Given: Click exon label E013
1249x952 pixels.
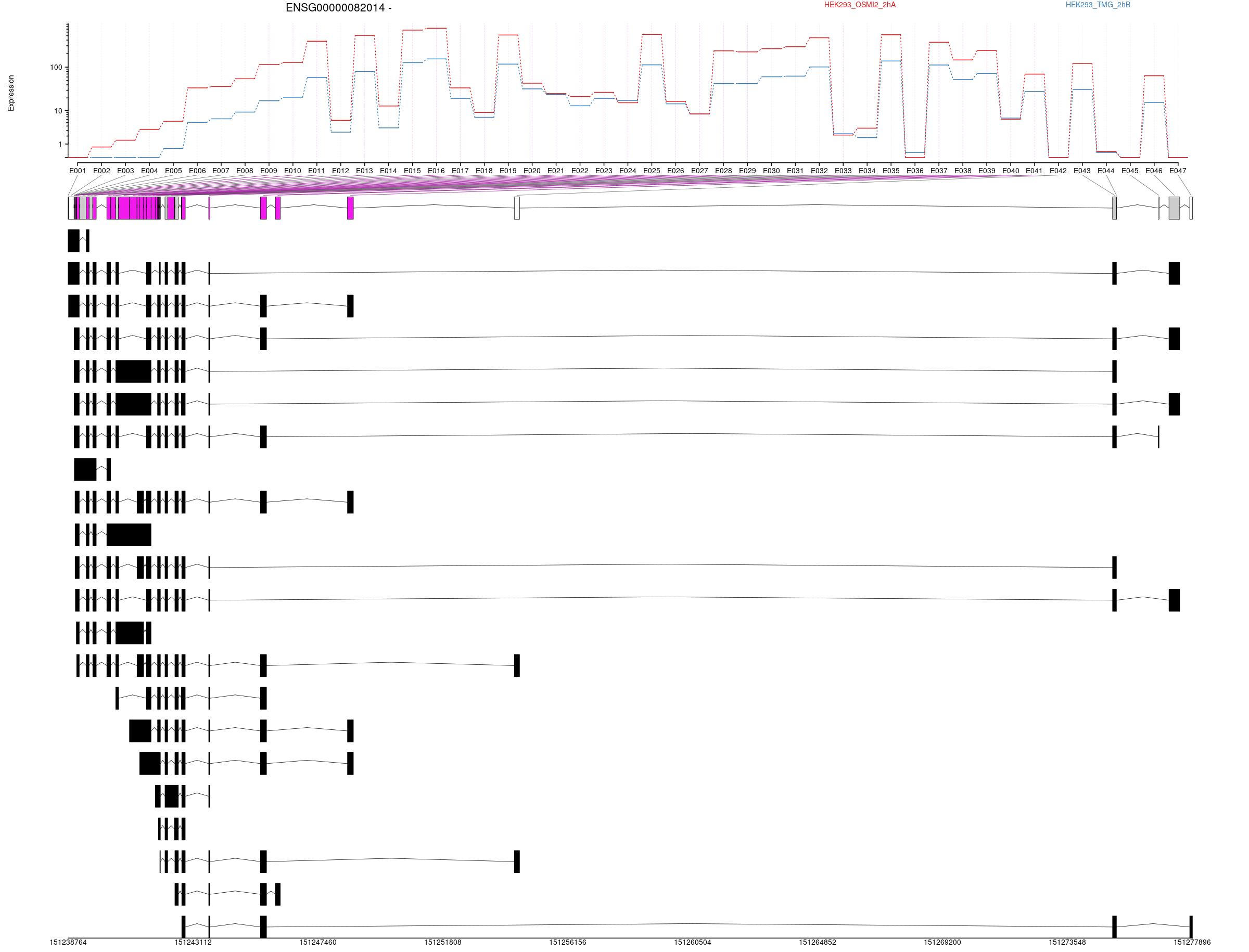Looking at the screenshot, I should point(364,171).
